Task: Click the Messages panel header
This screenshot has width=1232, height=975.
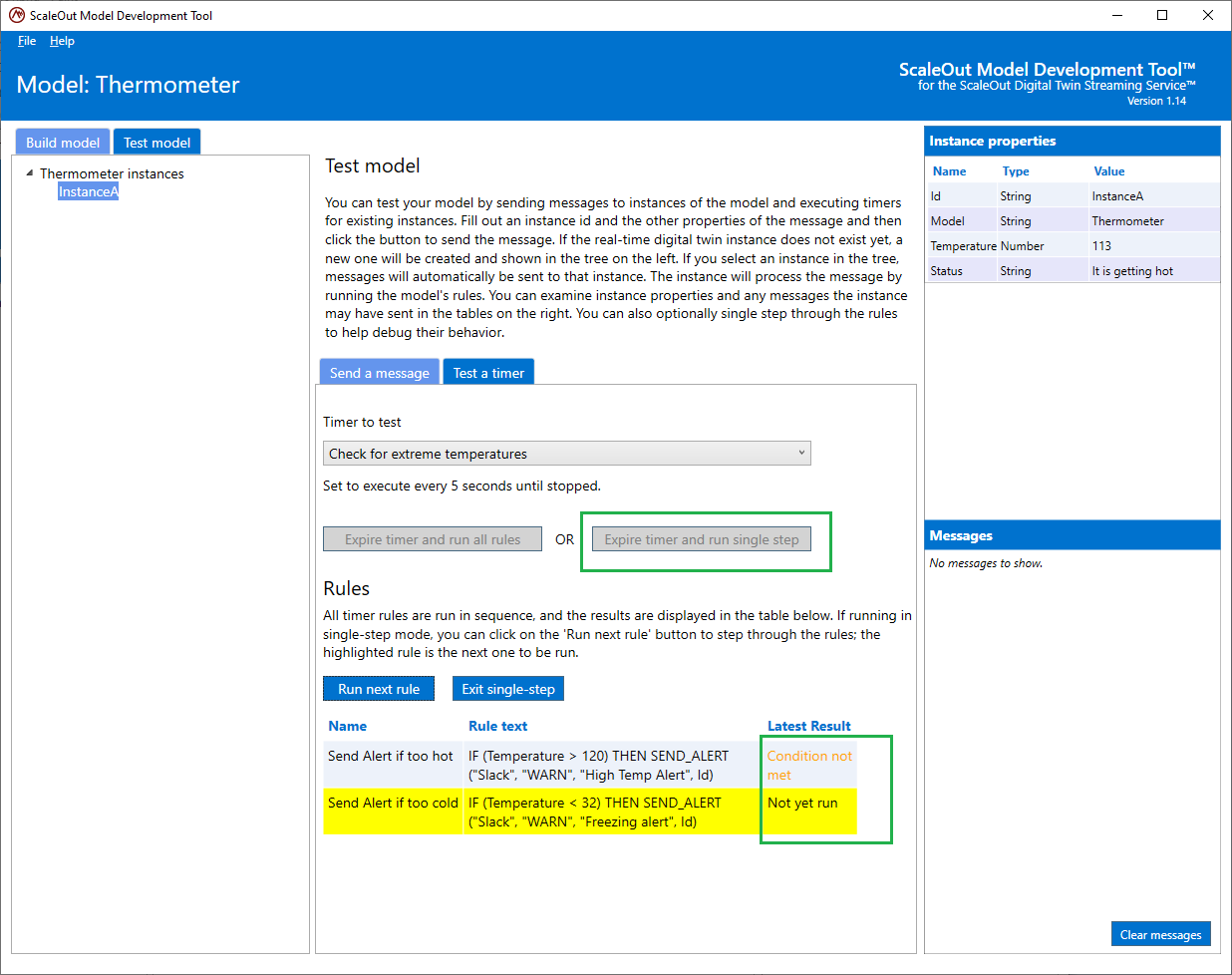Action: point(1073,535)
